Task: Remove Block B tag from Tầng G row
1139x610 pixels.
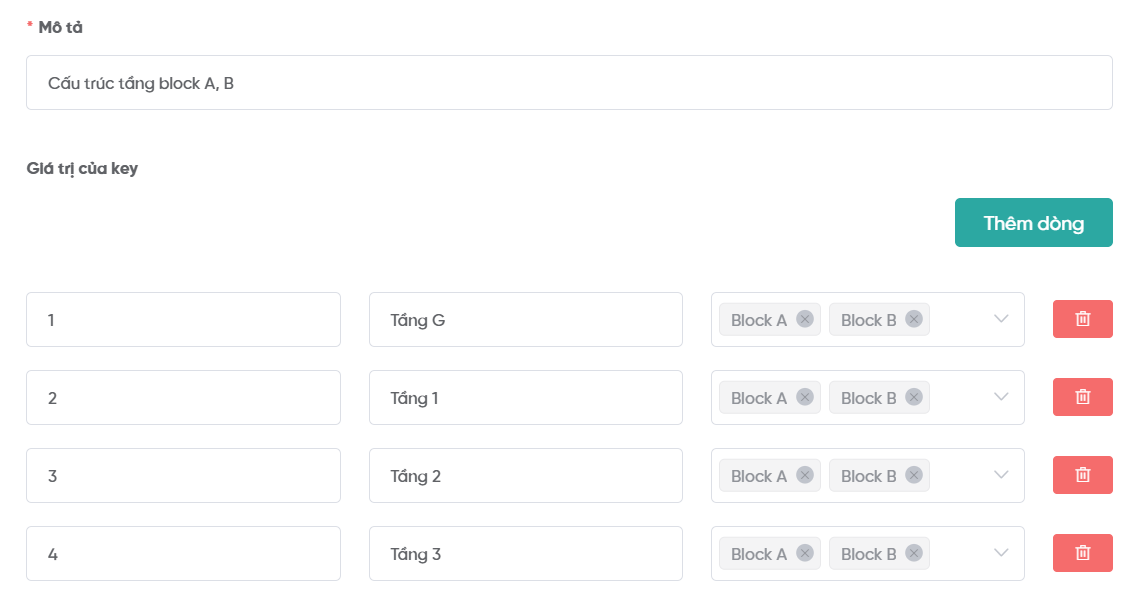Action: 913,319
